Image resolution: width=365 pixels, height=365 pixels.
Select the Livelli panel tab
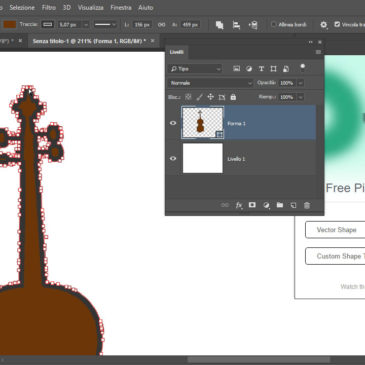176,52
